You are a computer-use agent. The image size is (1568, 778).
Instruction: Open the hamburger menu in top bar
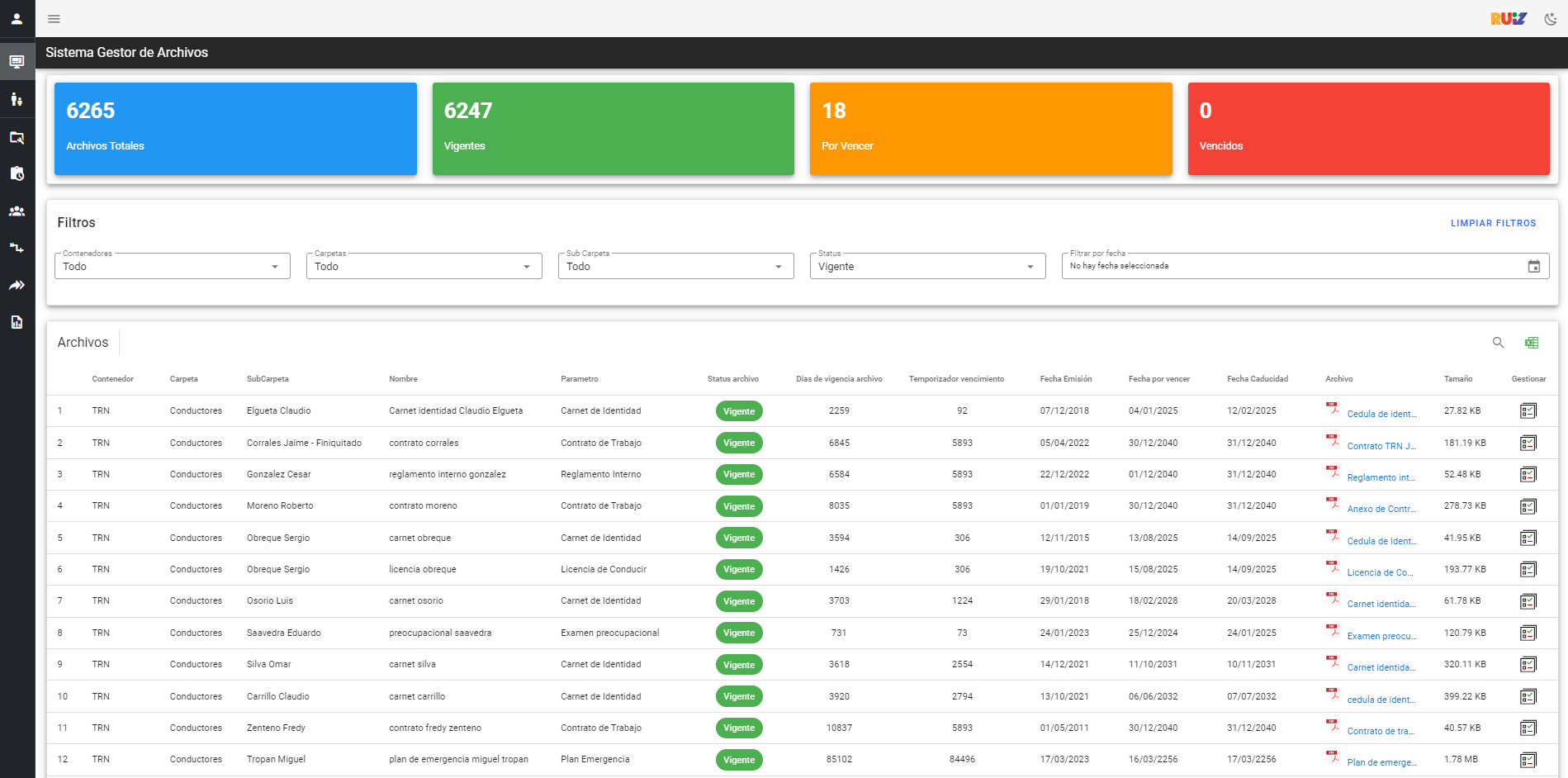(54, 19)
